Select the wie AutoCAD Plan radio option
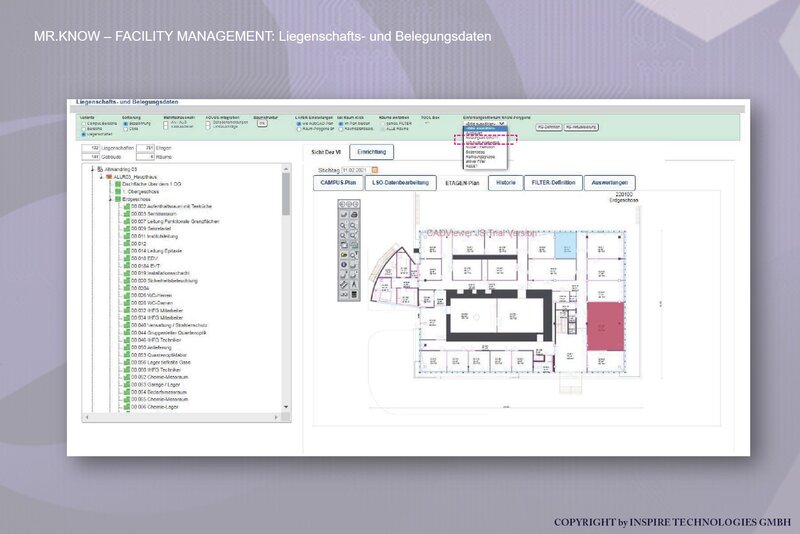Viewport: 800px width, 534px height. pos(298,123)
